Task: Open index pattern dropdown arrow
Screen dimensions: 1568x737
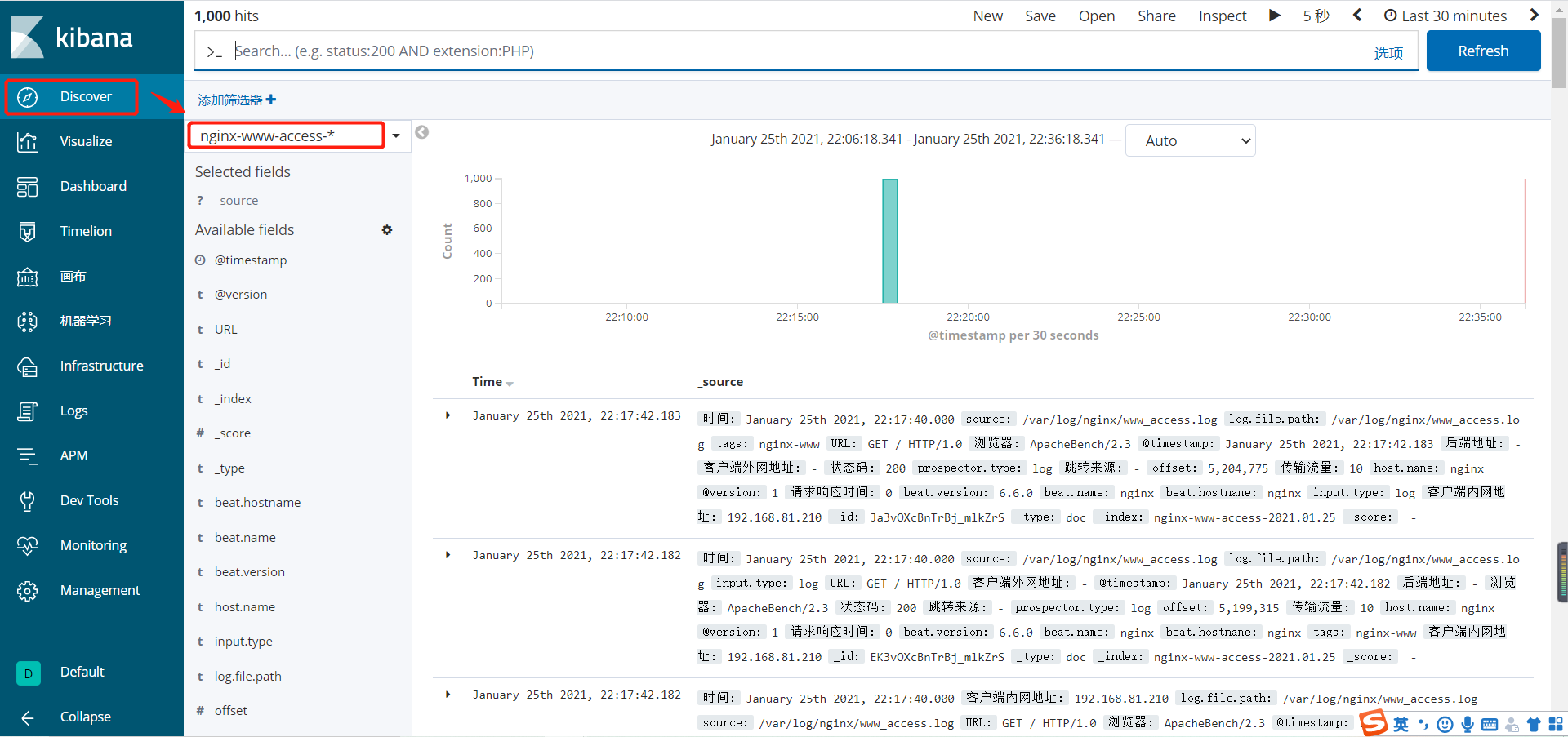Action: tap(396, 136)
